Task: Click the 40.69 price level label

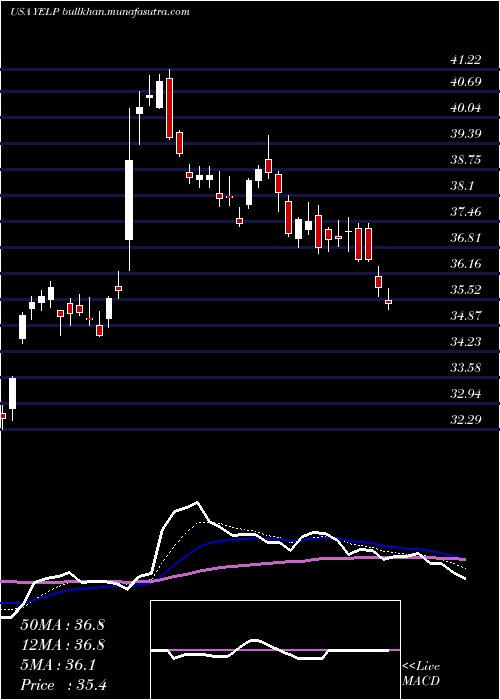Action: tap(466, 82)
